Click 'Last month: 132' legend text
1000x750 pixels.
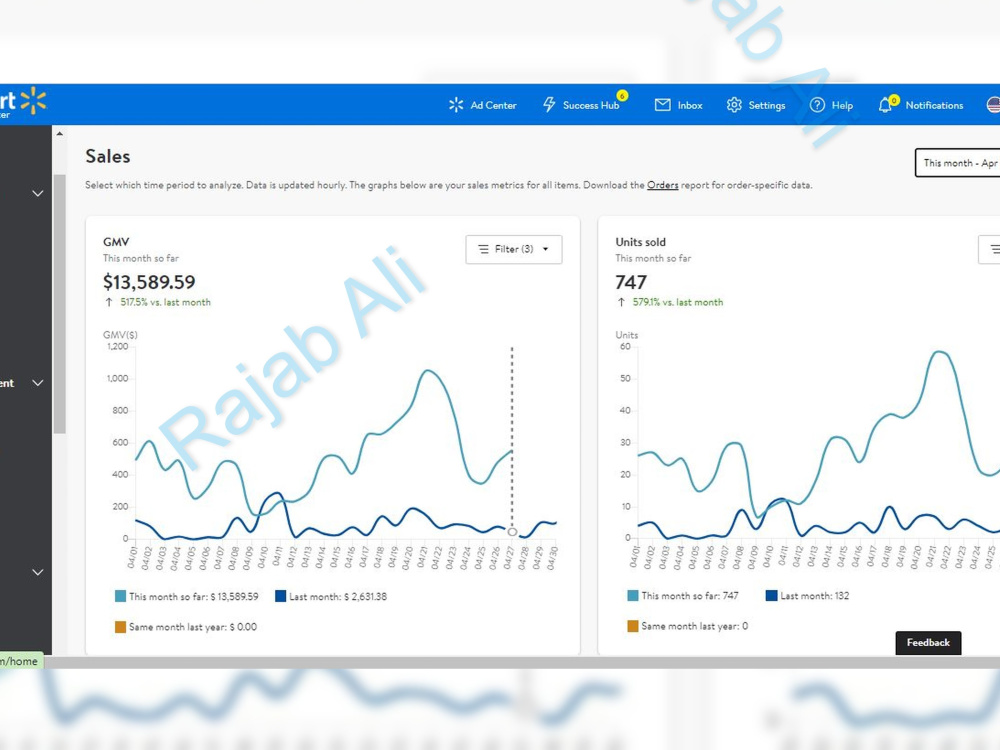(814, 596)
